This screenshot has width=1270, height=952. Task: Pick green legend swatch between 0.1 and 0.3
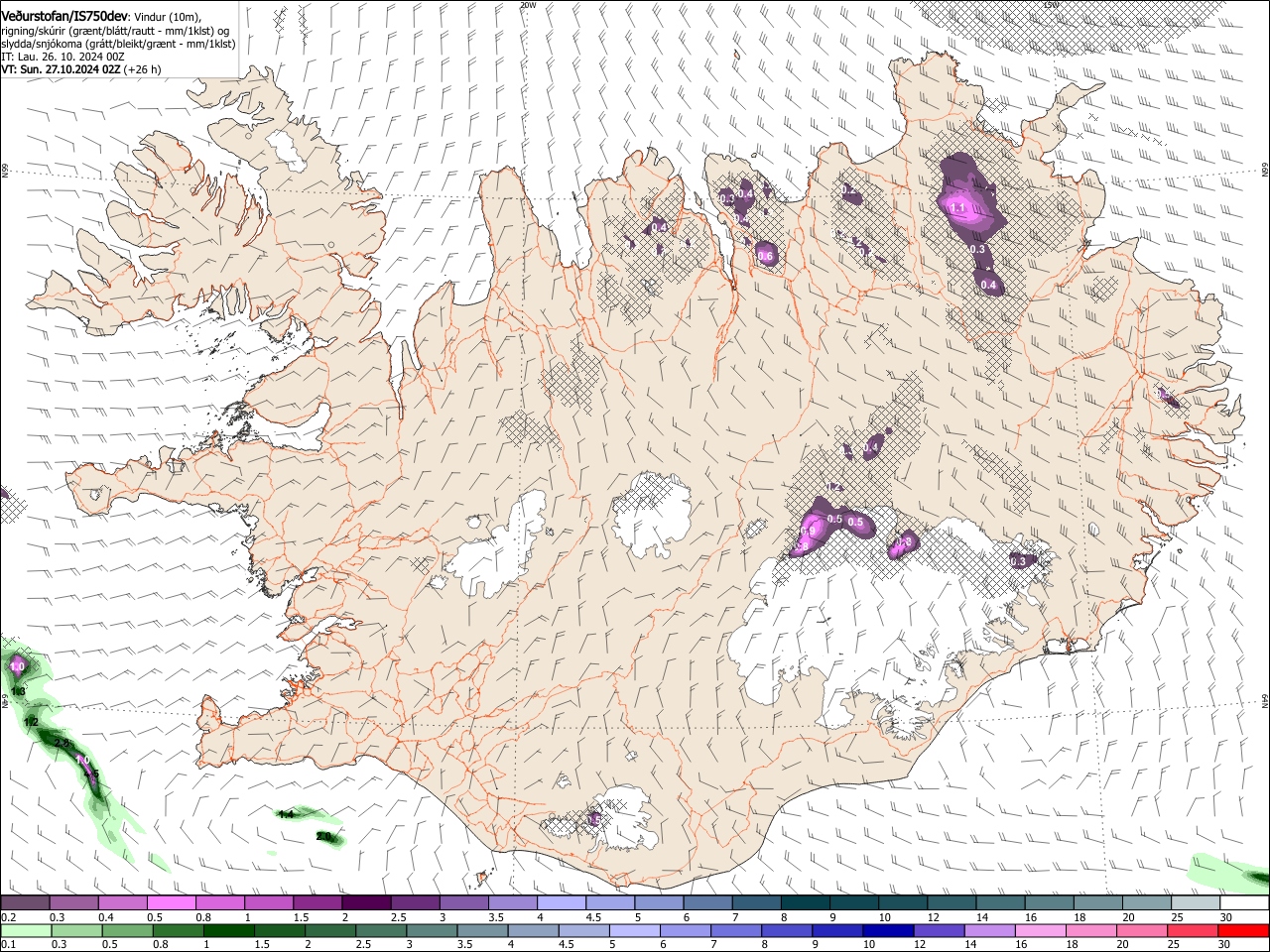coord(25,930)
